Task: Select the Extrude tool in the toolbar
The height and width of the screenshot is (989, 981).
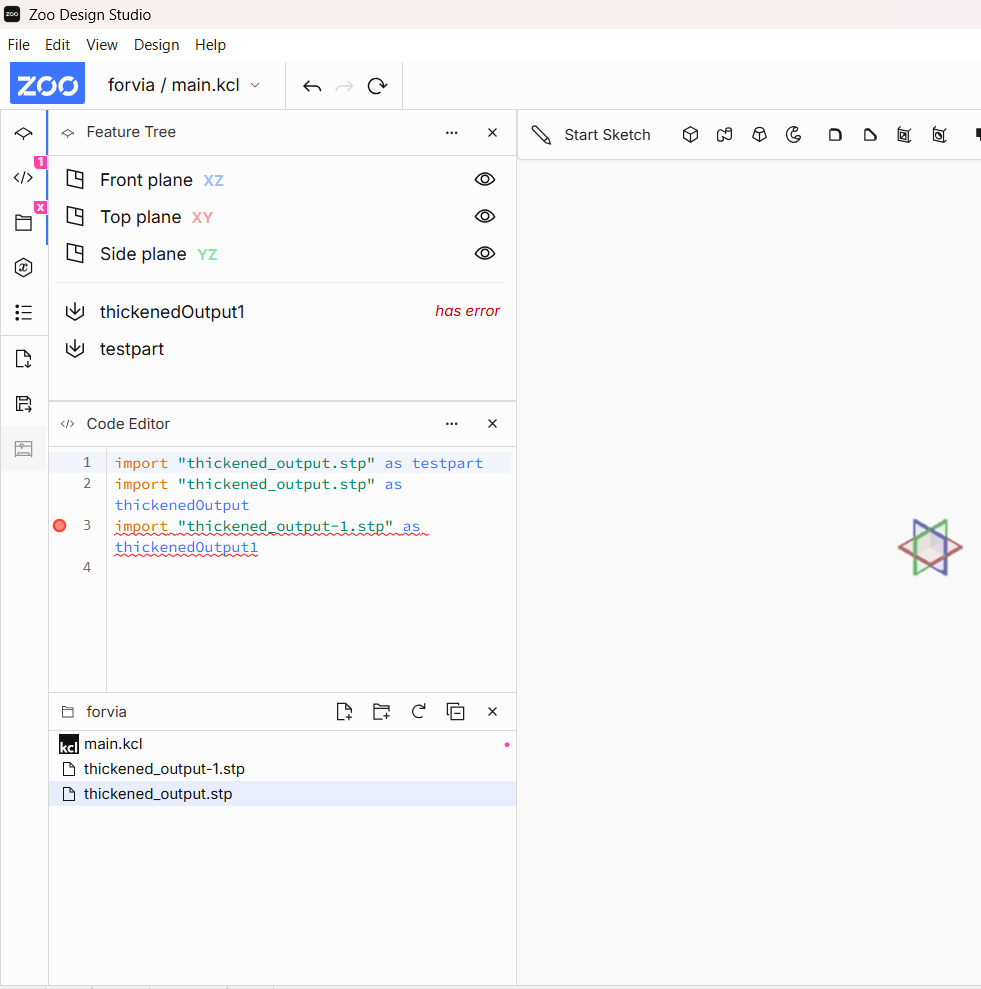Action: pos(690,135)
